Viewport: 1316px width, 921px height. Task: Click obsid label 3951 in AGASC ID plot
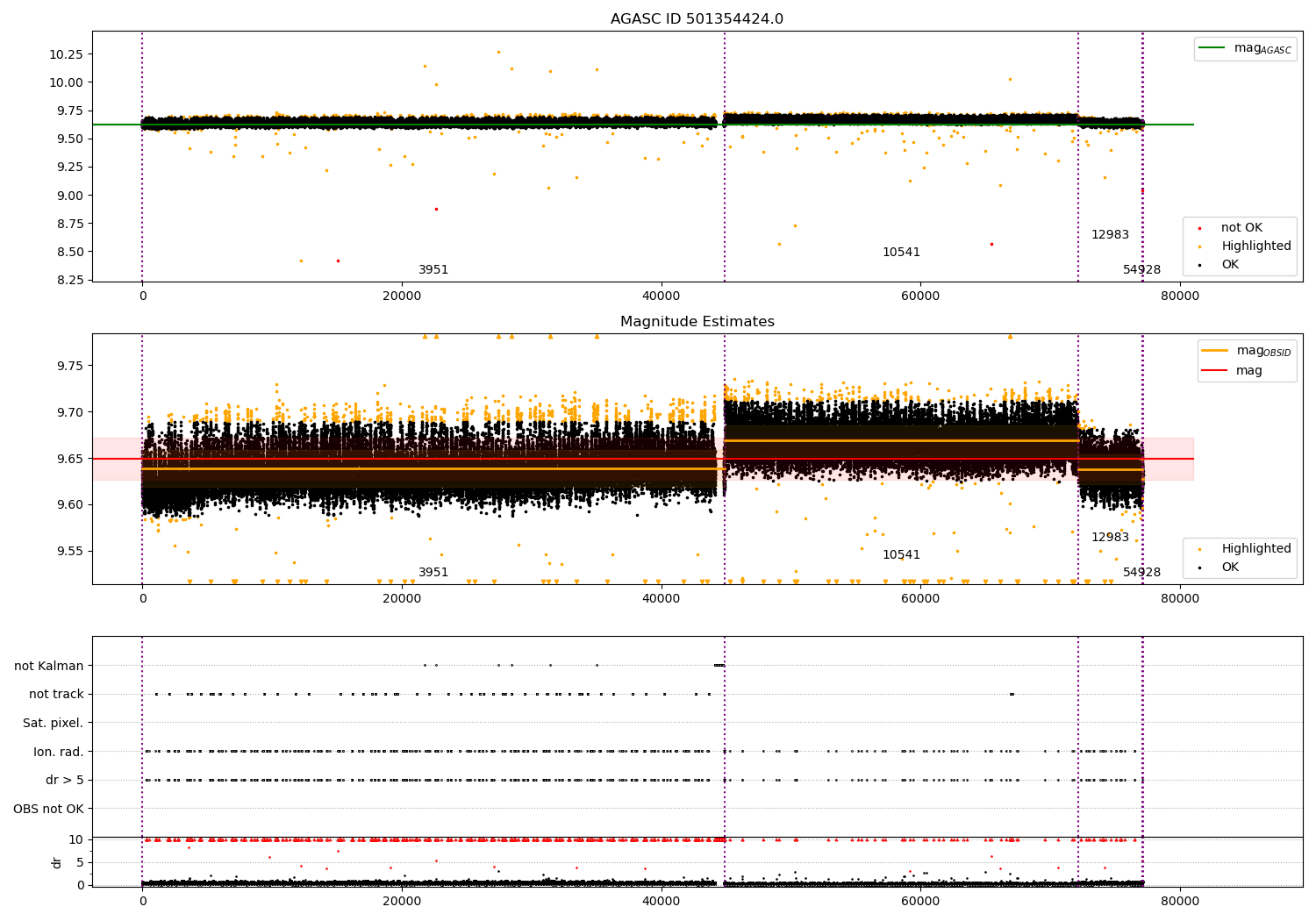(x=433, y=270)
